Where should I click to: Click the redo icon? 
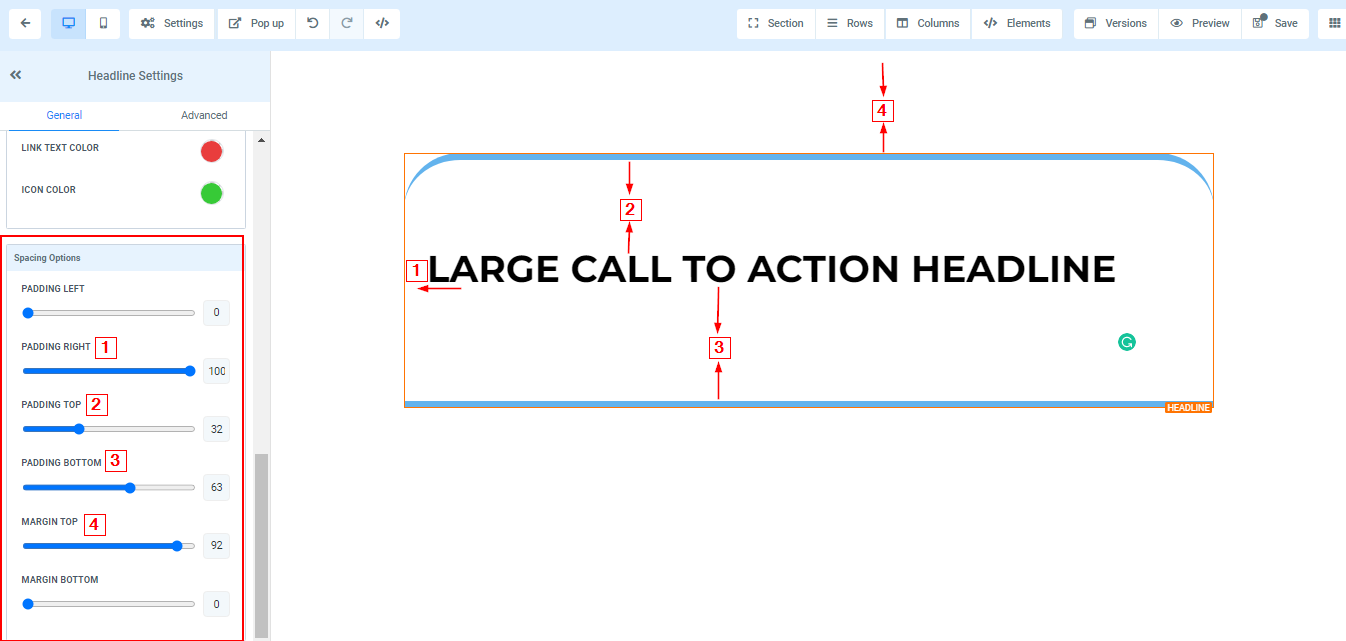[347, 23]
